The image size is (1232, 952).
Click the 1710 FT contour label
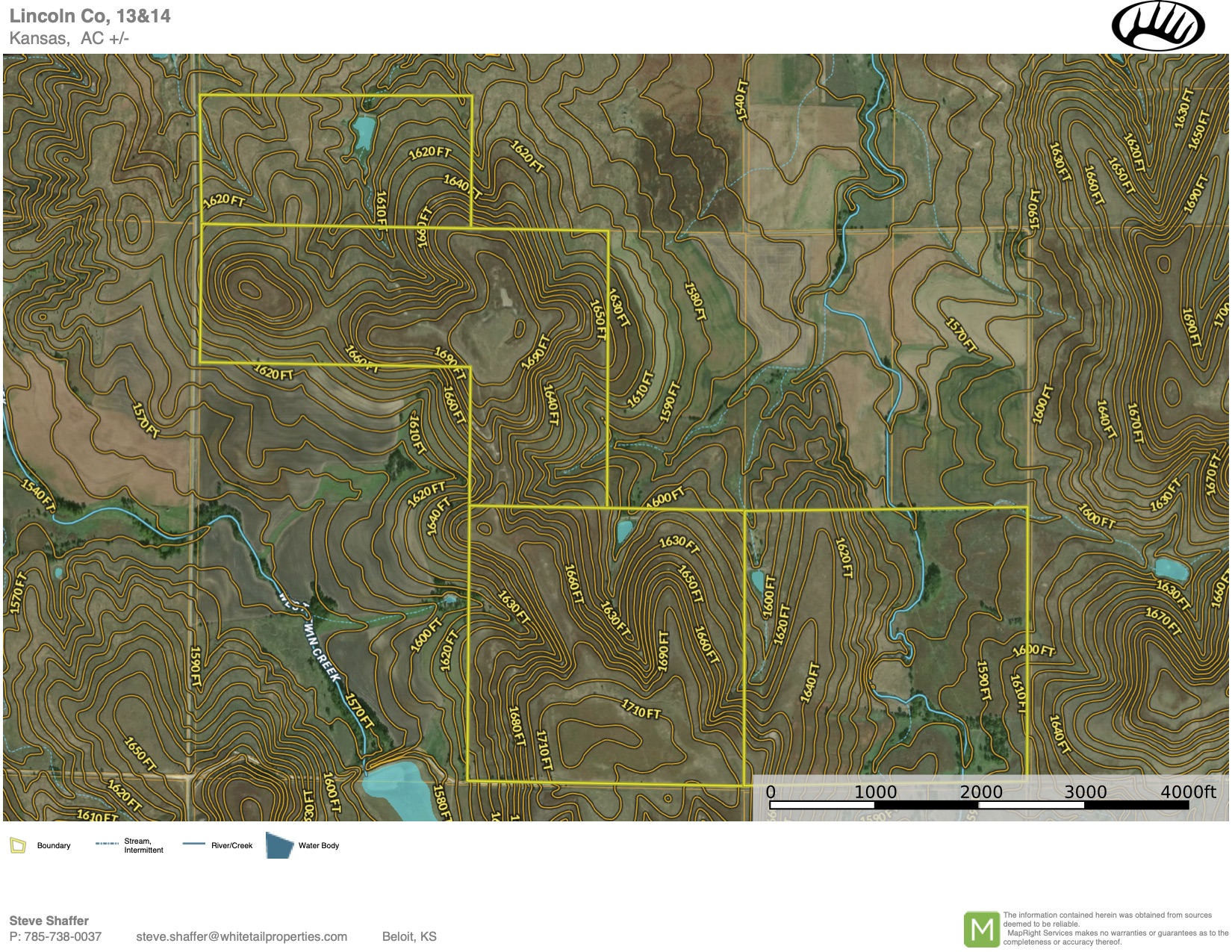coord(641,709)
